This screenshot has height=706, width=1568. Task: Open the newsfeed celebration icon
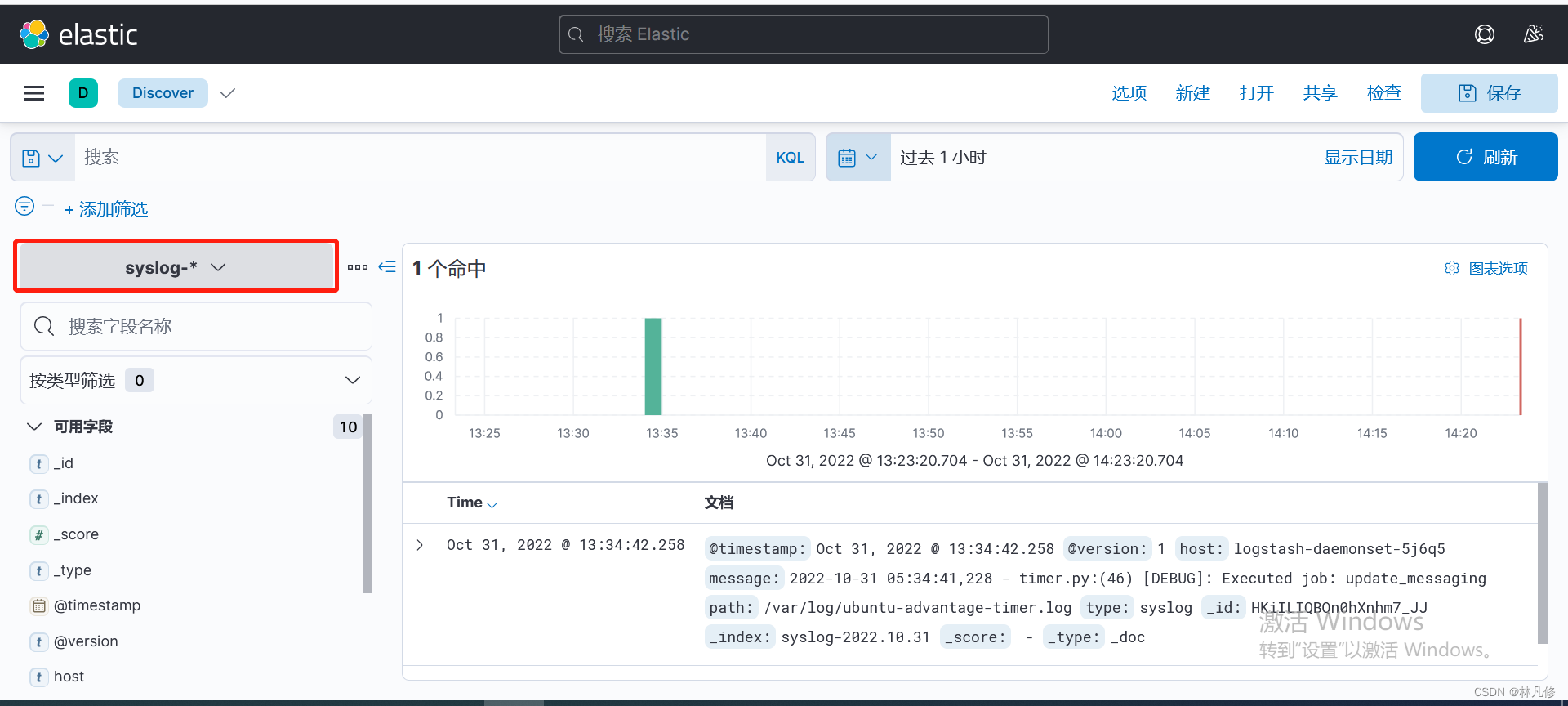click(1534, 34)
